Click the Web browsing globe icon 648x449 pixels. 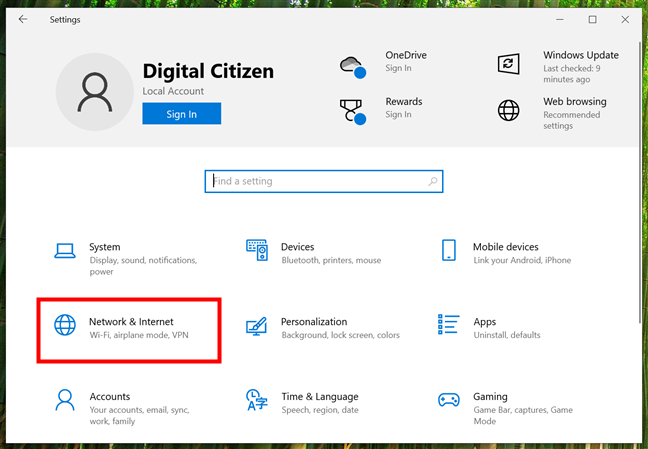[508, 110]
